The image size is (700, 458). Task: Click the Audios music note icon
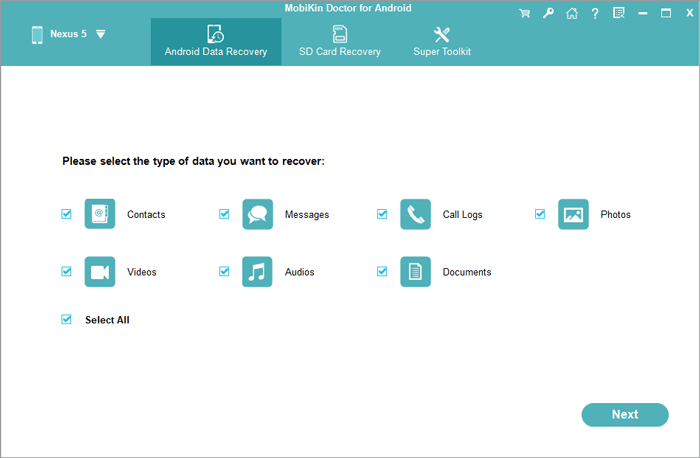click(x=257, y=271)
